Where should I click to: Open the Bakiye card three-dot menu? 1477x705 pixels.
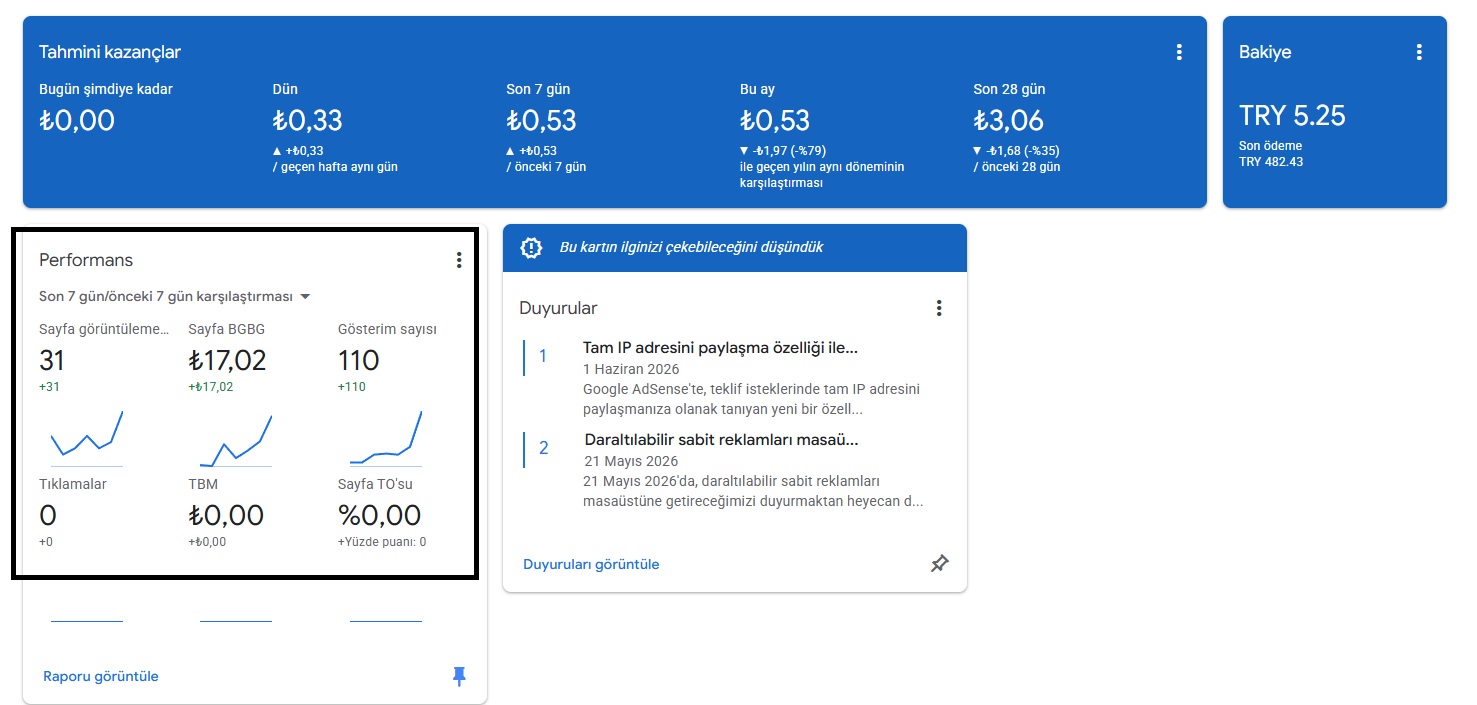1419,52
